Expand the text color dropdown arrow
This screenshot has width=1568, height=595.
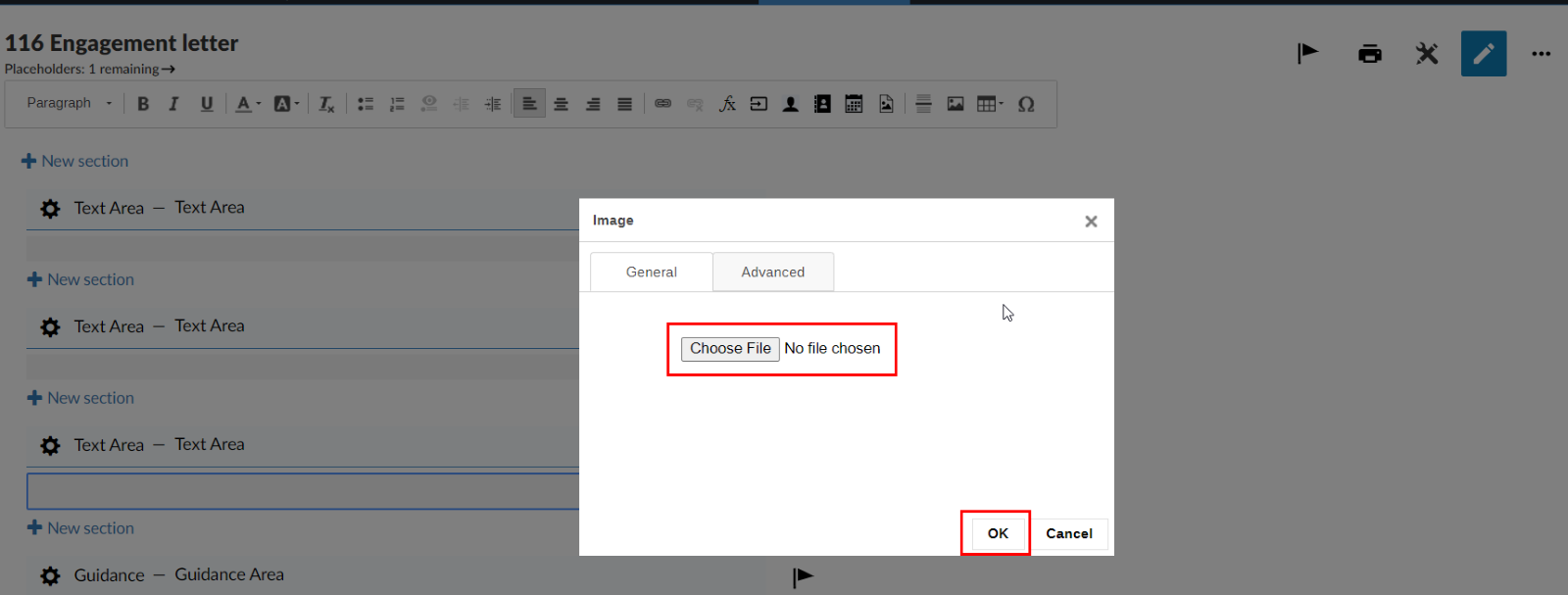(x=259, y=104)
